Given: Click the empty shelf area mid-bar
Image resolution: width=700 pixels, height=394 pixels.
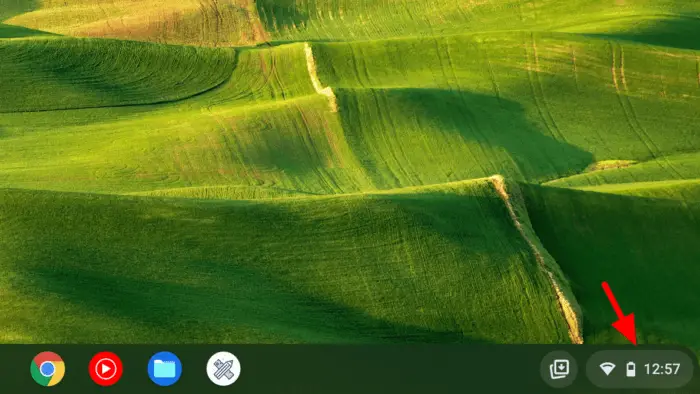Looking at the screenshot, I should [x=388, y=369].
